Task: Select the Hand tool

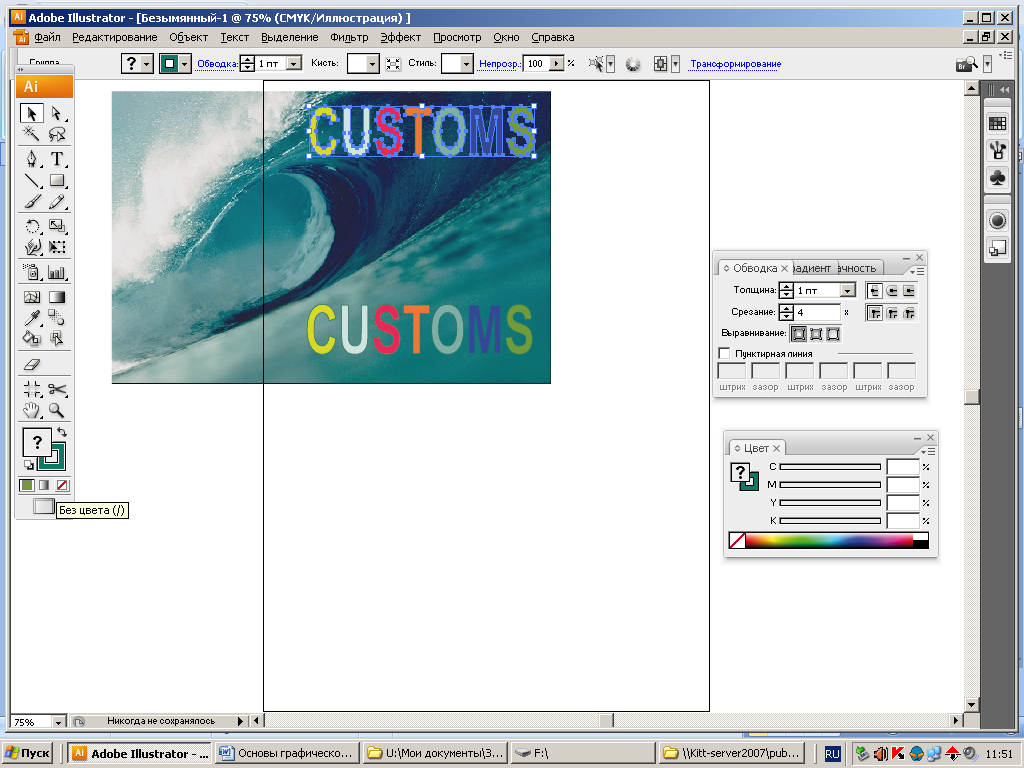Action: coord(31,410)
